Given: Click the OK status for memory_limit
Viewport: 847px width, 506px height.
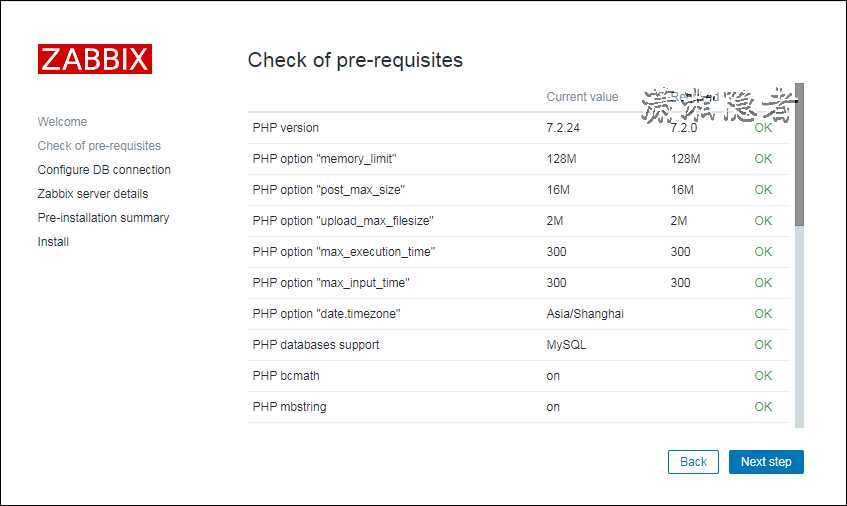Looking at the screenshot, I should pos(763,159).
